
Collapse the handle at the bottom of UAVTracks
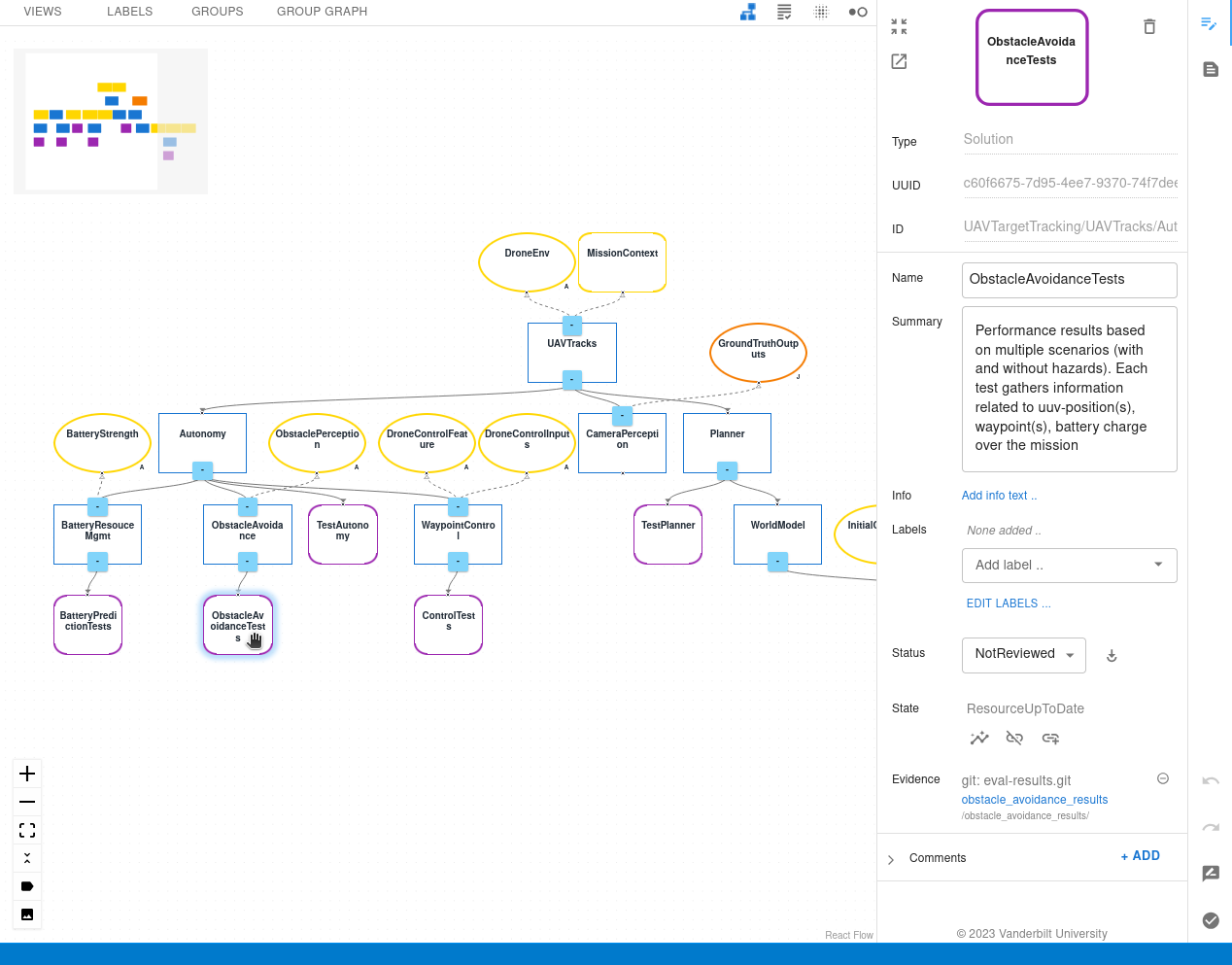[572, 380]
